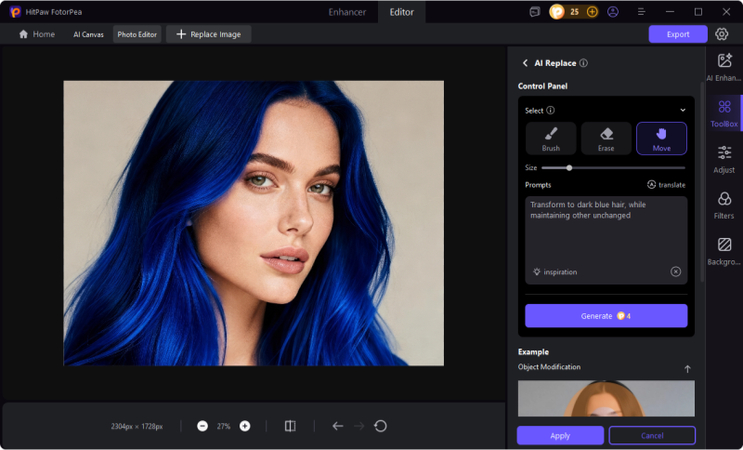Screen dimensions: 743x450
Task: Click the Replace Image button
Action: tap(208, 34)
